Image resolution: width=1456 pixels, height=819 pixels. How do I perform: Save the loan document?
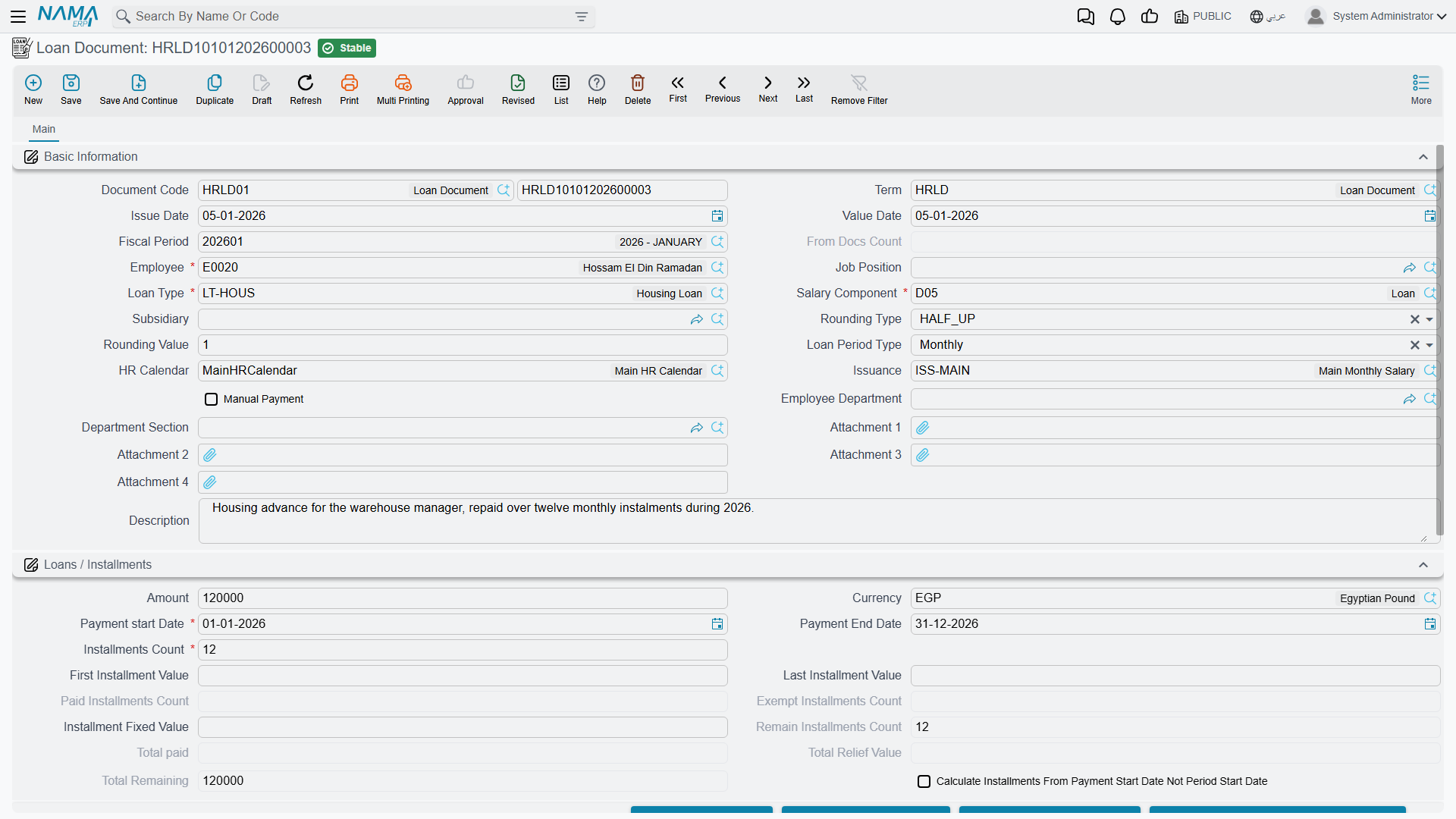pyautogui.click(x=71, y=89)
